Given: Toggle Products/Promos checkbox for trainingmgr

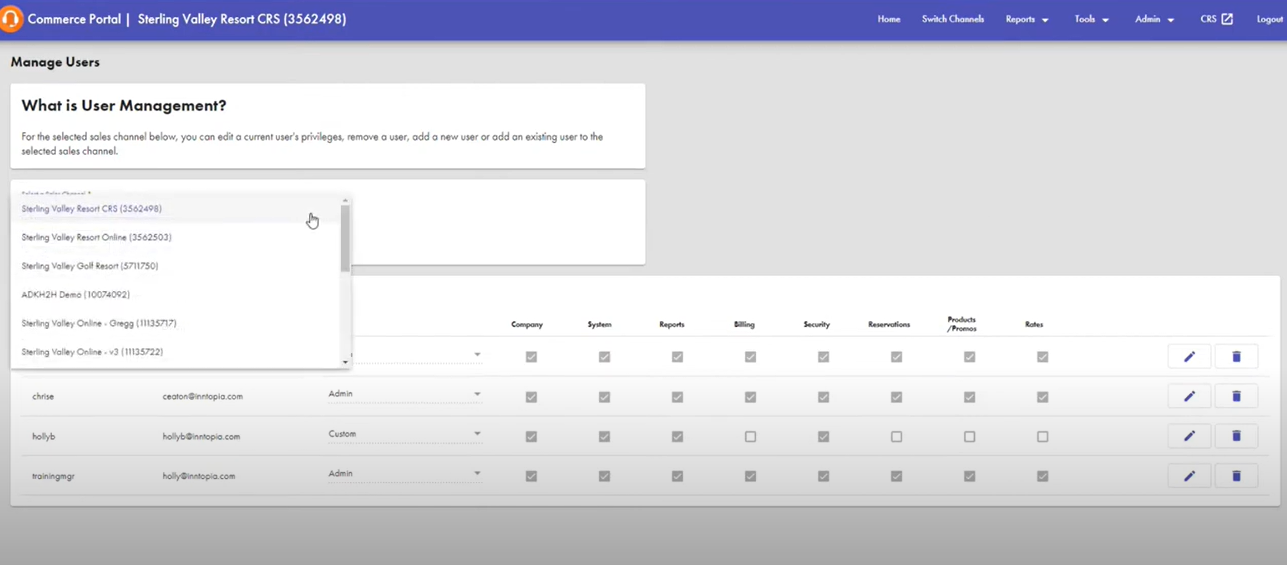Looking at the screenshot, I should 969,477.
